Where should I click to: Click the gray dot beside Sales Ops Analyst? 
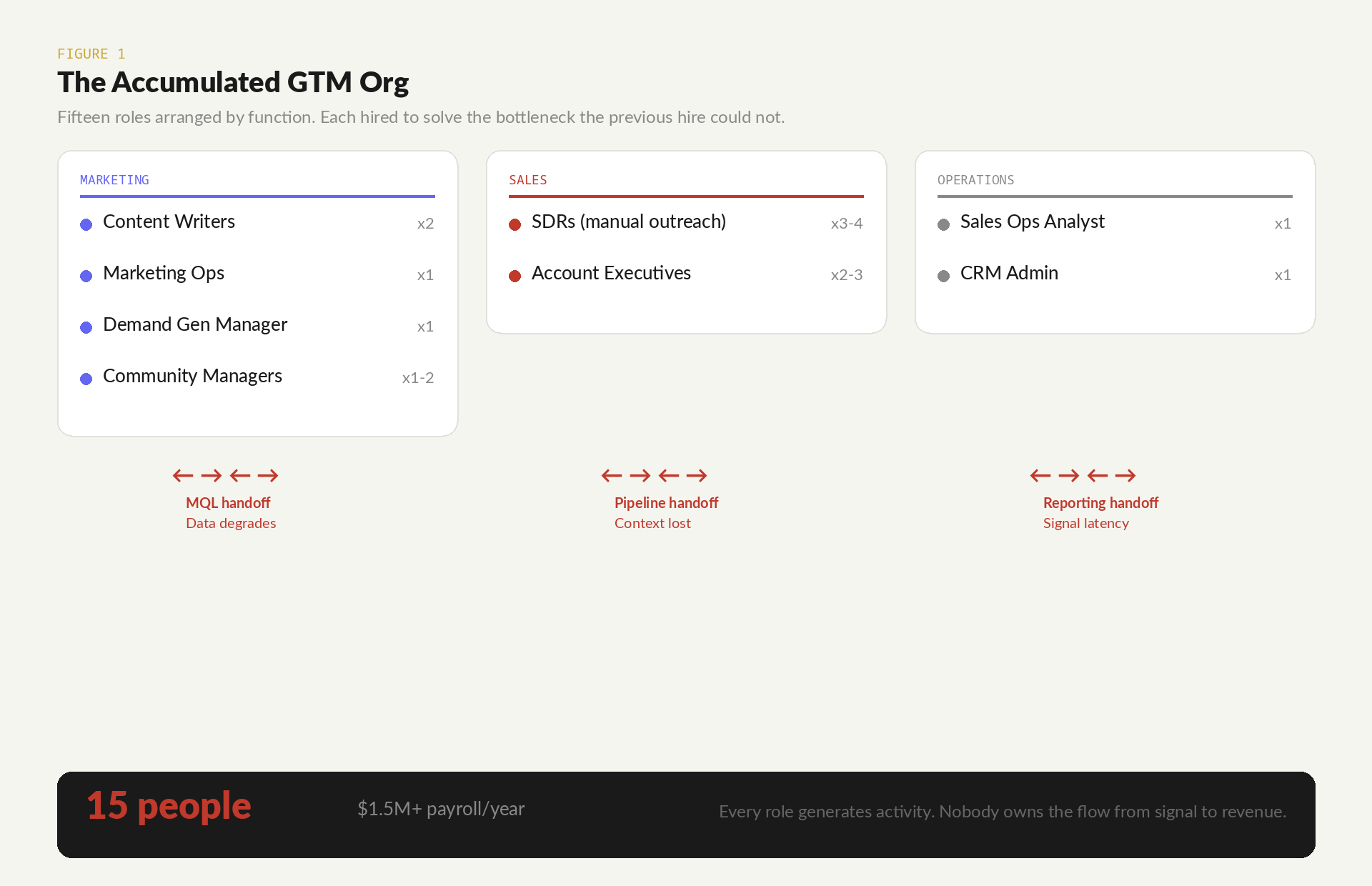point(943,224)
